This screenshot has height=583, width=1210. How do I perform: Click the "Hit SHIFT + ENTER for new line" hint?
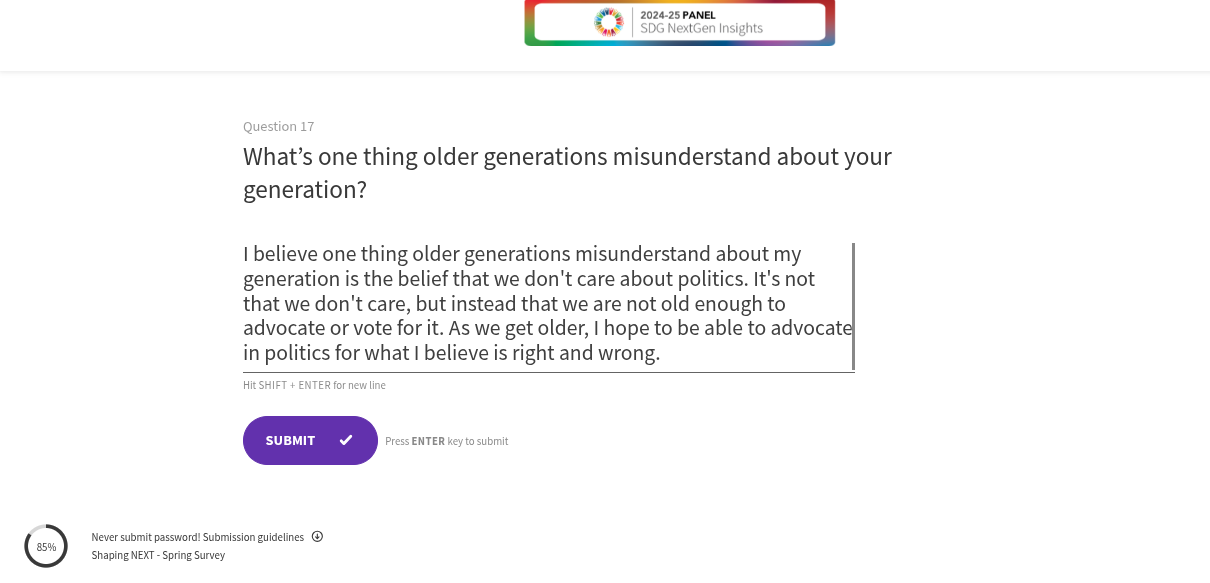(x=314, y=385)
